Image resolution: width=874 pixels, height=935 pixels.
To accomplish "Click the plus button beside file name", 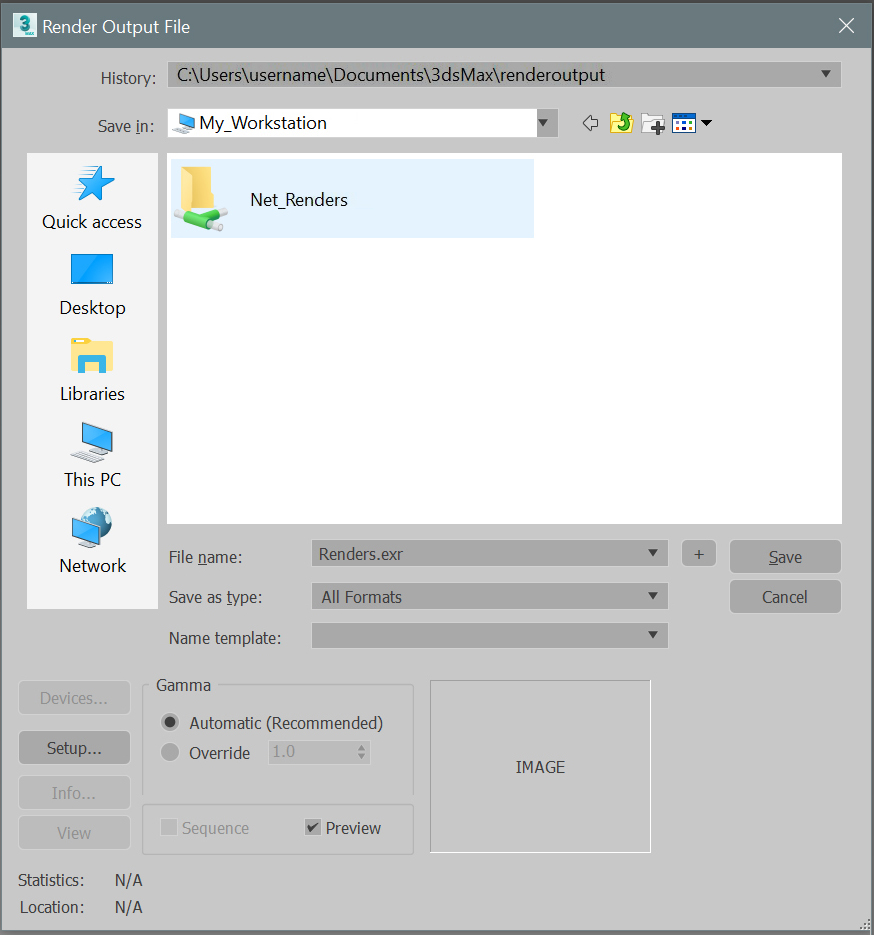I will (x=698, y=552).
